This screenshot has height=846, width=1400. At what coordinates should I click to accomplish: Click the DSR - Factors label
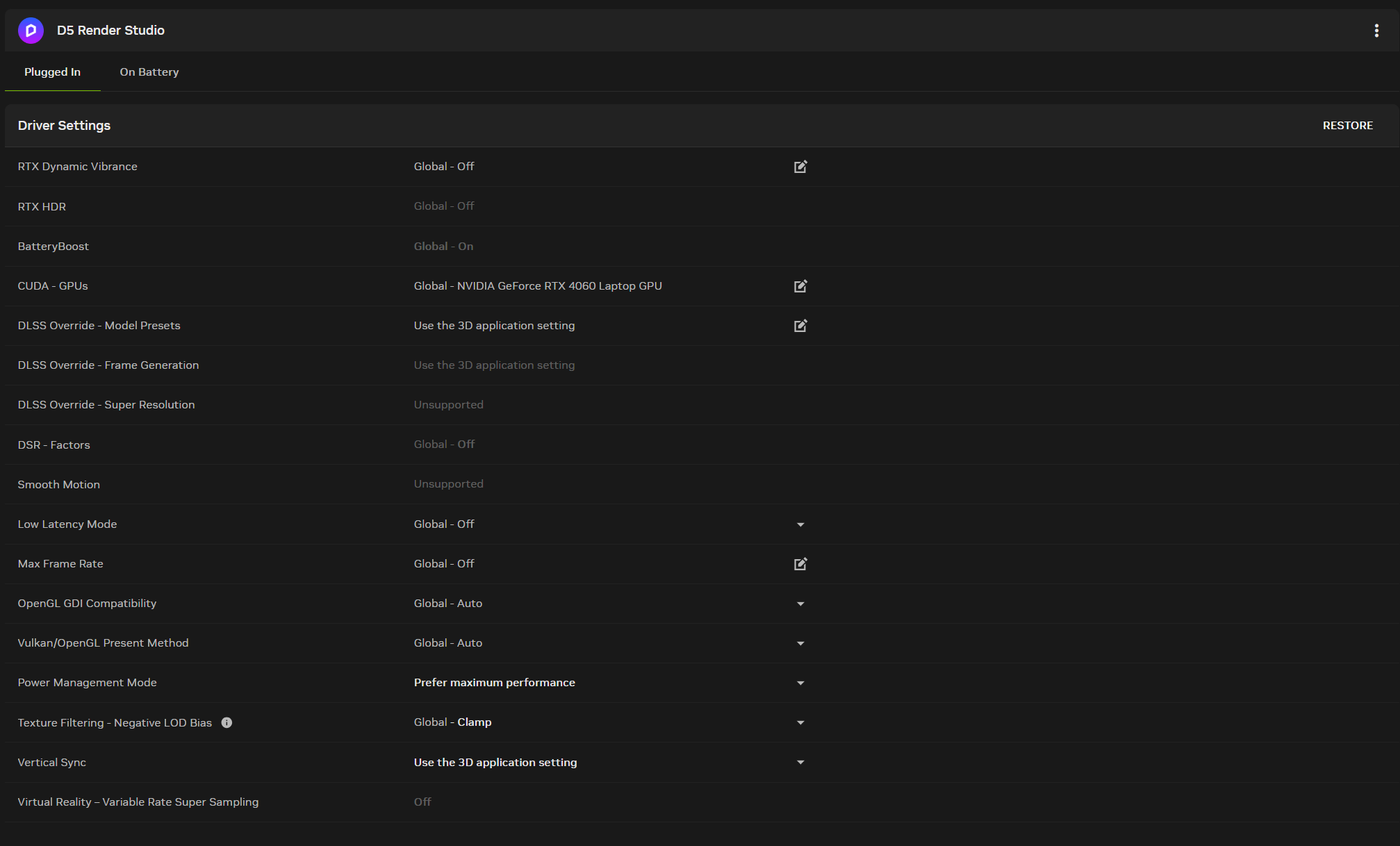tap(53, 445)
